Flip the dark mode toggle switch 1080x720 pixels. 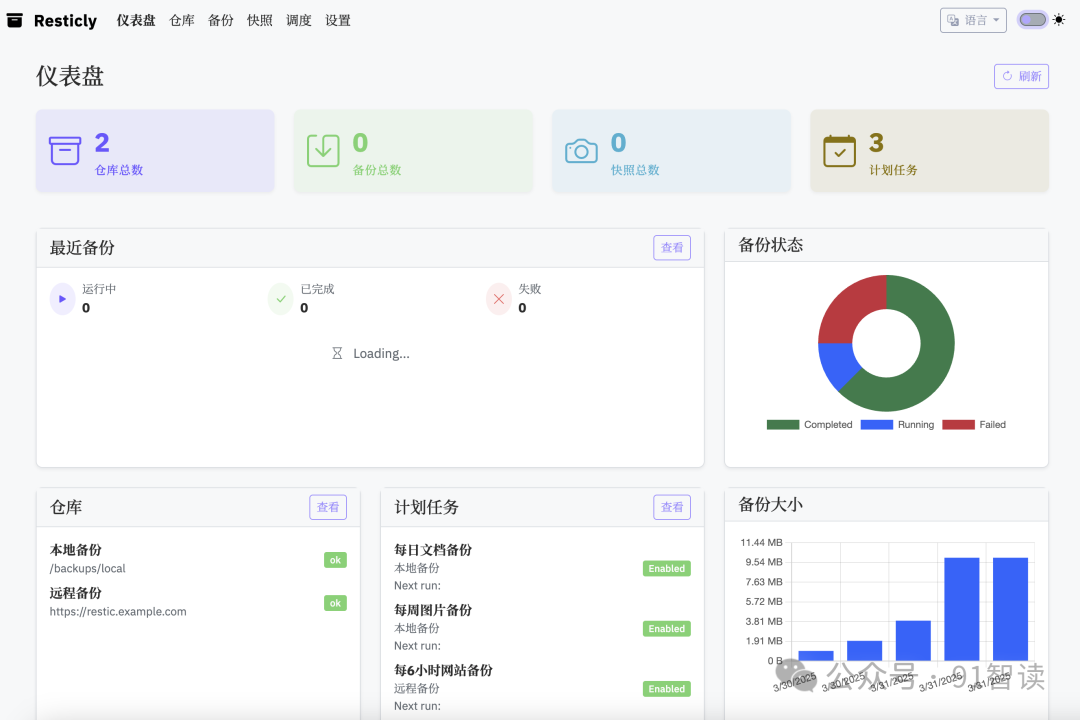click(1032, 18)
